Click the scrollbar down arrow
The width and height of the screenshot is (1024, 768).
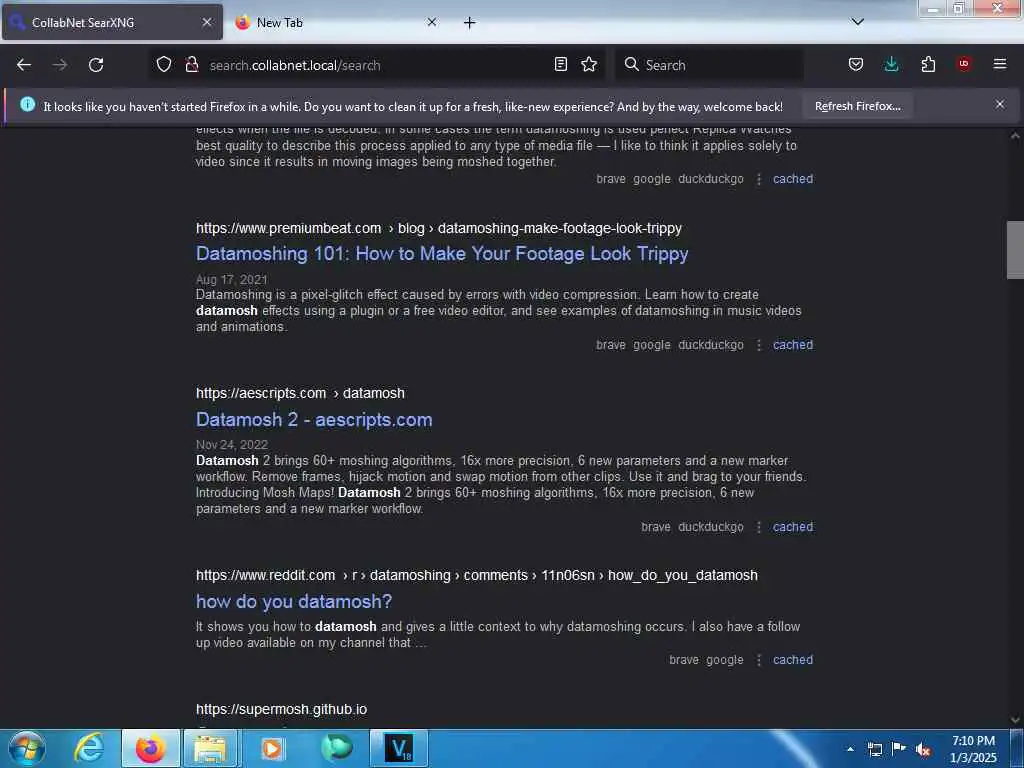[x=1015, y=719]
